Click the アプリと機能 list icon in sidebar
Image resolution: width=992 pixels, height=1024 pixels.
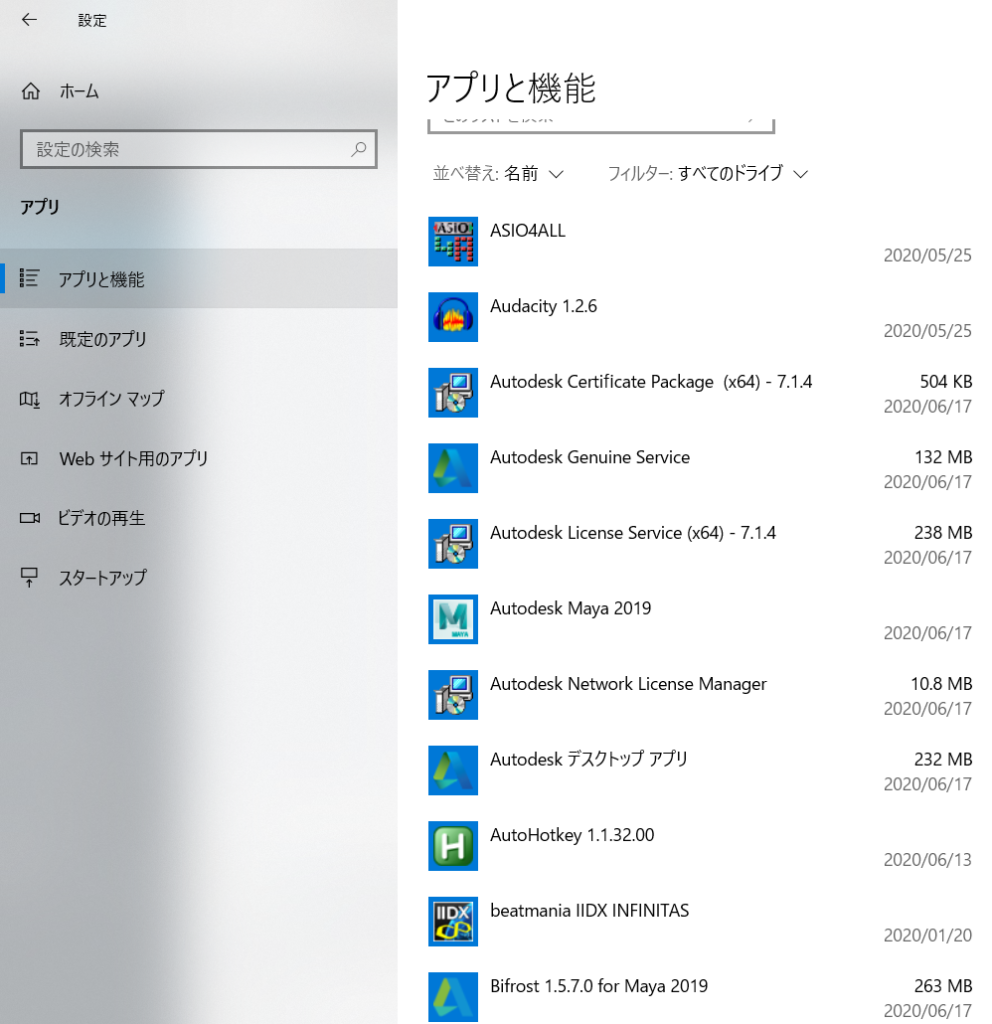point(29,278)
